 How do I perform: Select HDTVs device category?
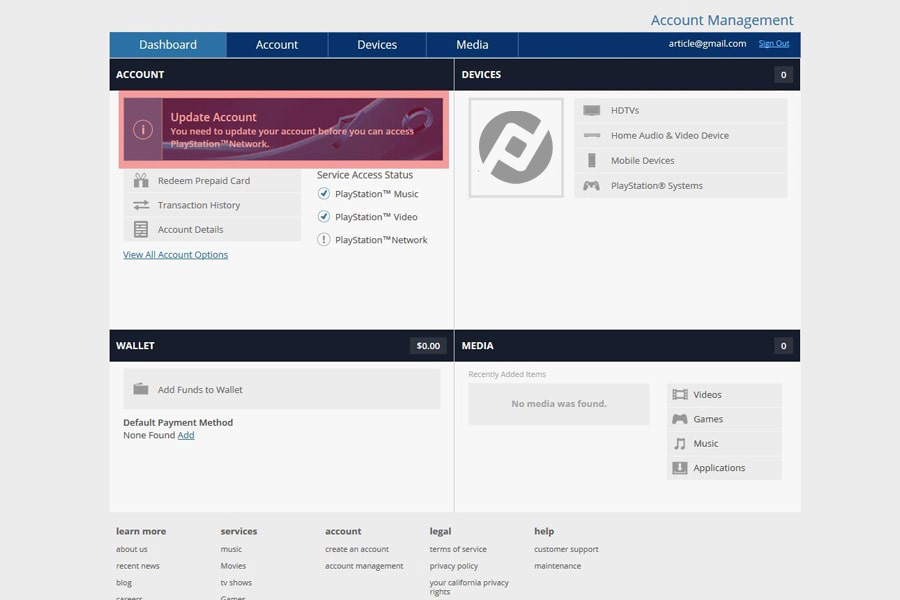[681, 110]
